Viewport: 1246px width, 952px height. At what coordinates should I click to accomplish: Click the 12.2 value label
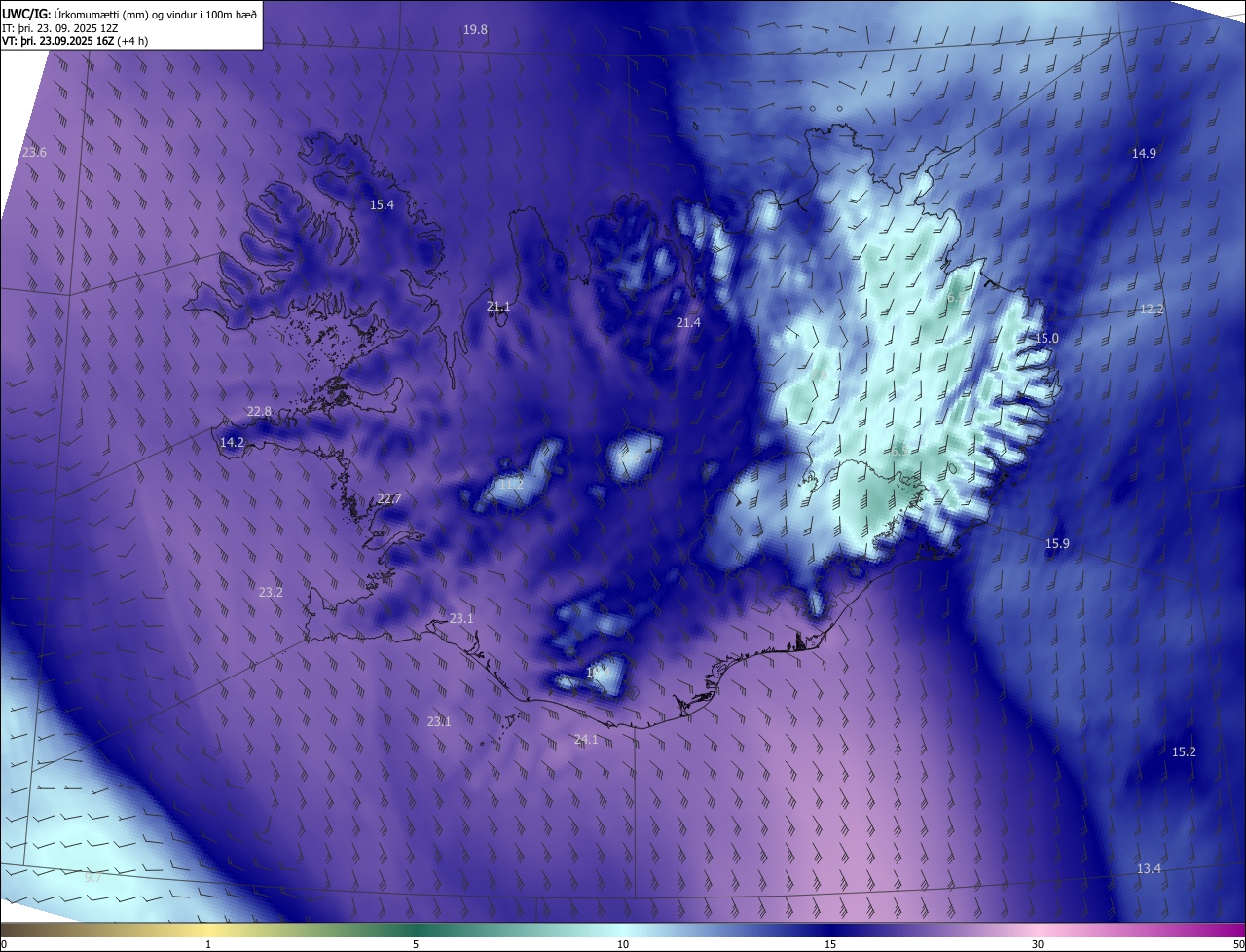click(1152, 310)
